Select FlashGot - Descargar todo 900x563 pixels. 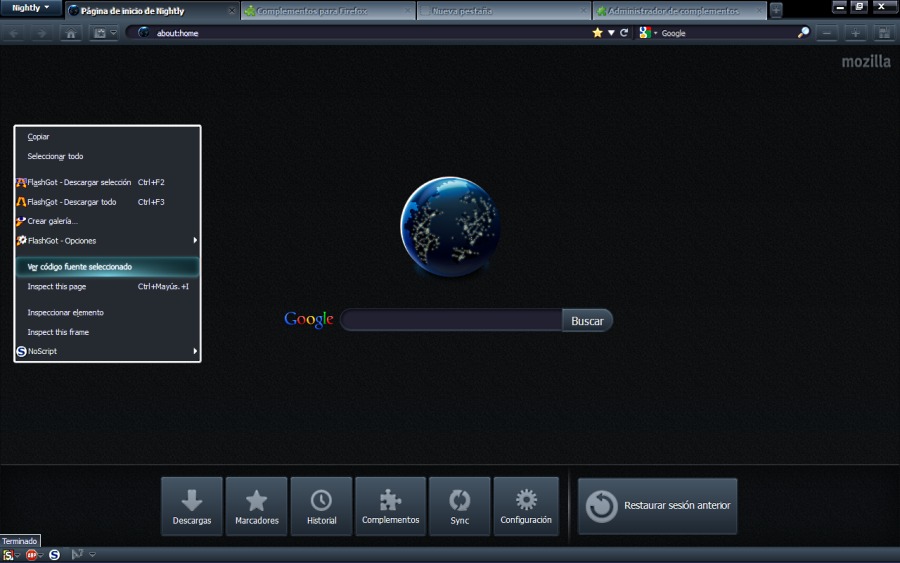pyautogui.click(x=107, y=201)
